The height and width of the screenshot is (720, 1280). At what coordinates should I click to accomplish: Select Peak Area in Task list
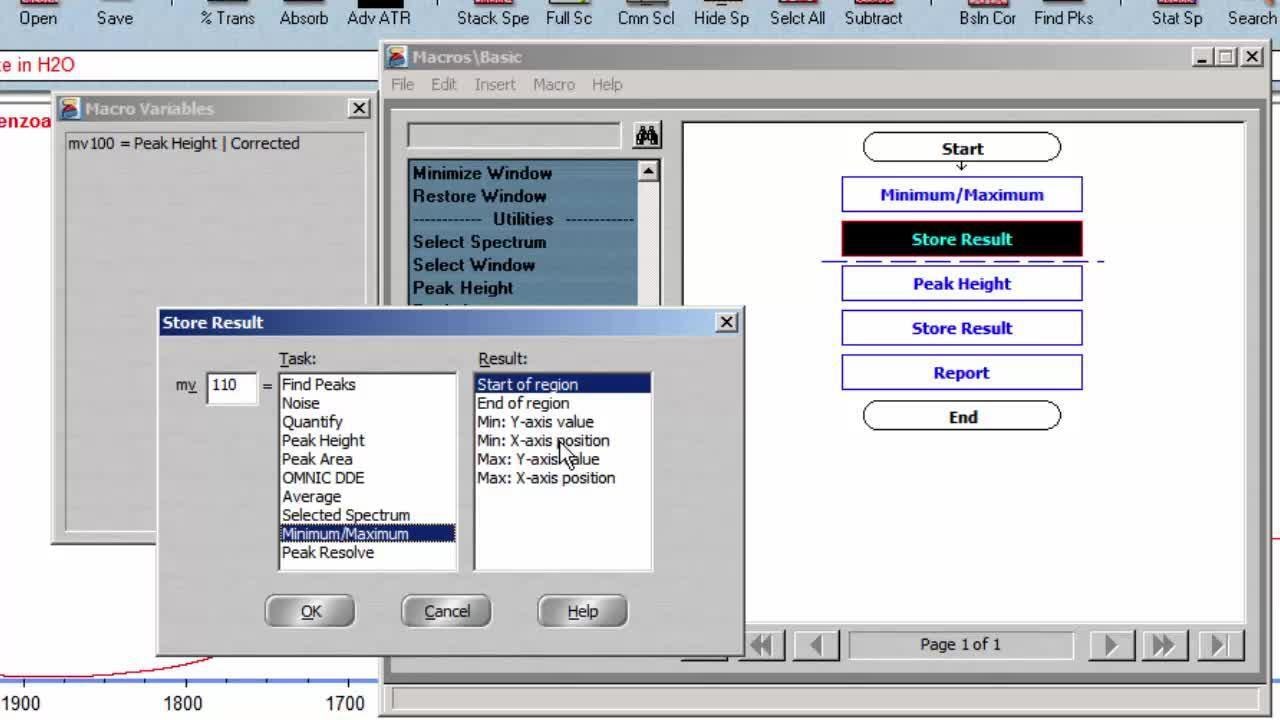(317, 459)
